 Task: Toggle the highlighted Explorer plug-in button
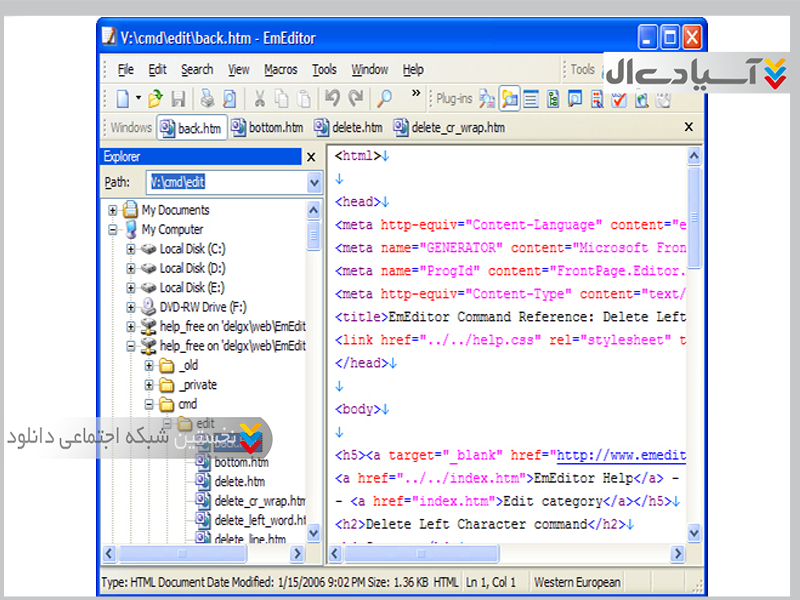[x=509, y=98]
